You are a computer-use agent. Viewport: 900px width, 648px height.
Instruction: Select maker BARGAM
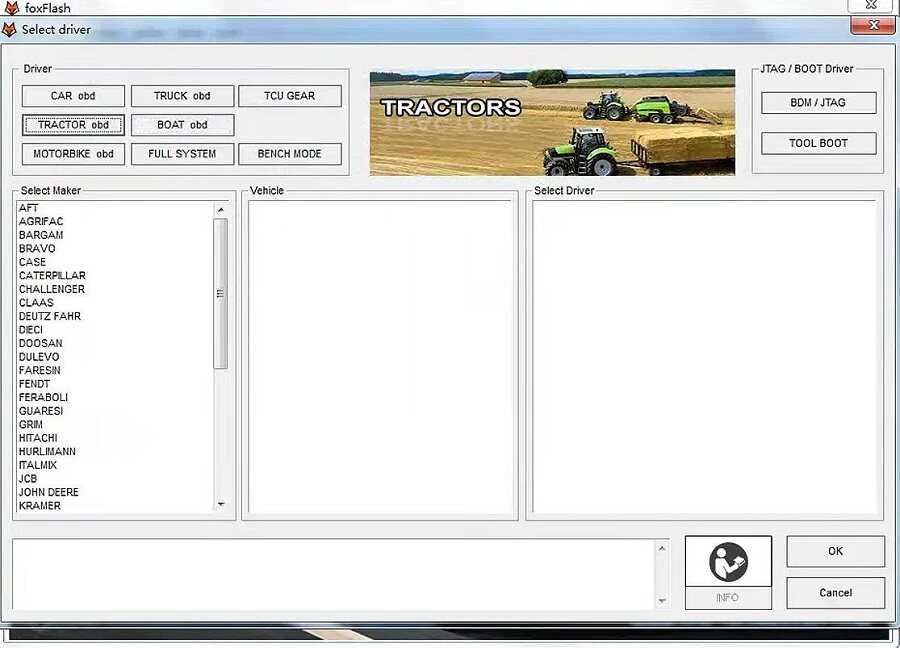point(41,235)
